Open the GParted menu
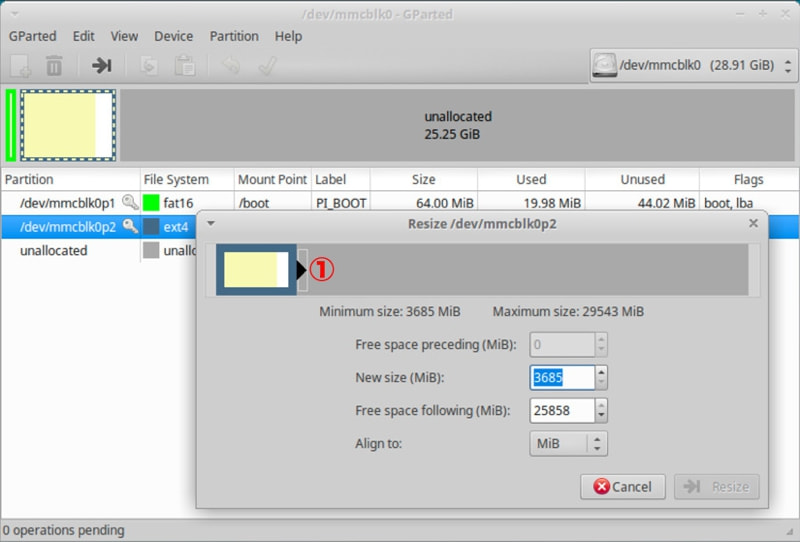This screenshot has height=542, width=800. pos(33,36)
